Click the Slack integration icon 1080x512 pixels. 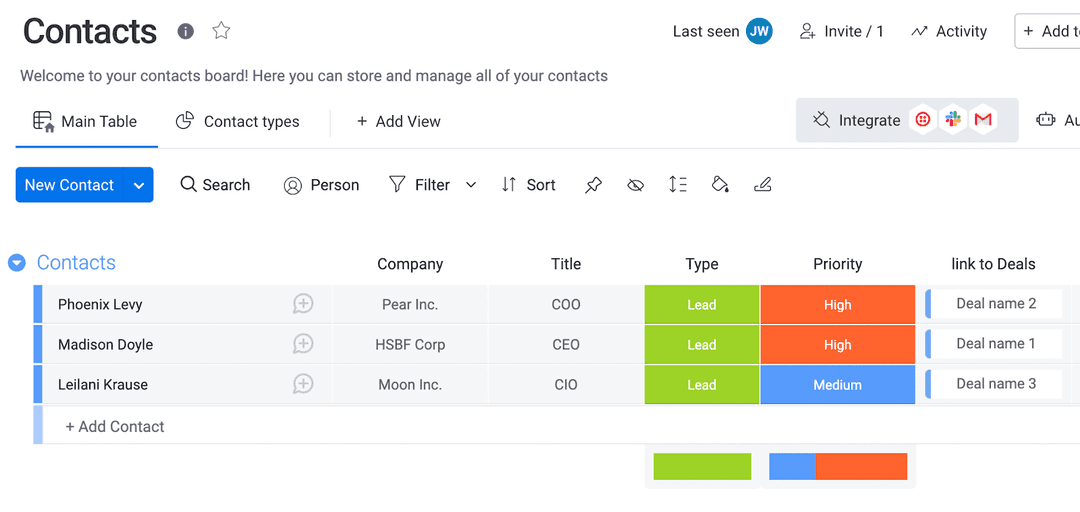click(x=953, y=120)
